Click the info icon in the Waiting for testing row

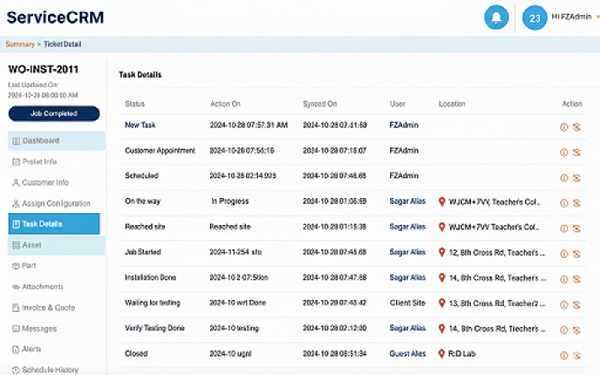[x=564, y=305]
